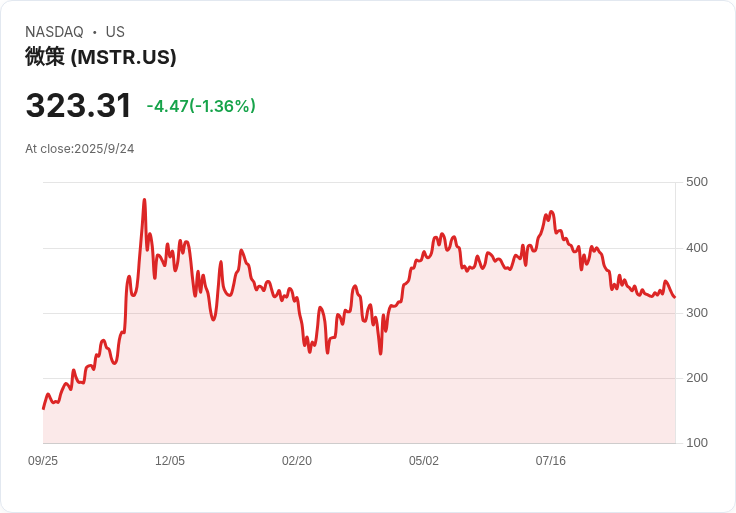The width and height of the screenshot is (736, 513).
Task: Select the 02/20 date on x-axis
Action: [297, 461]
